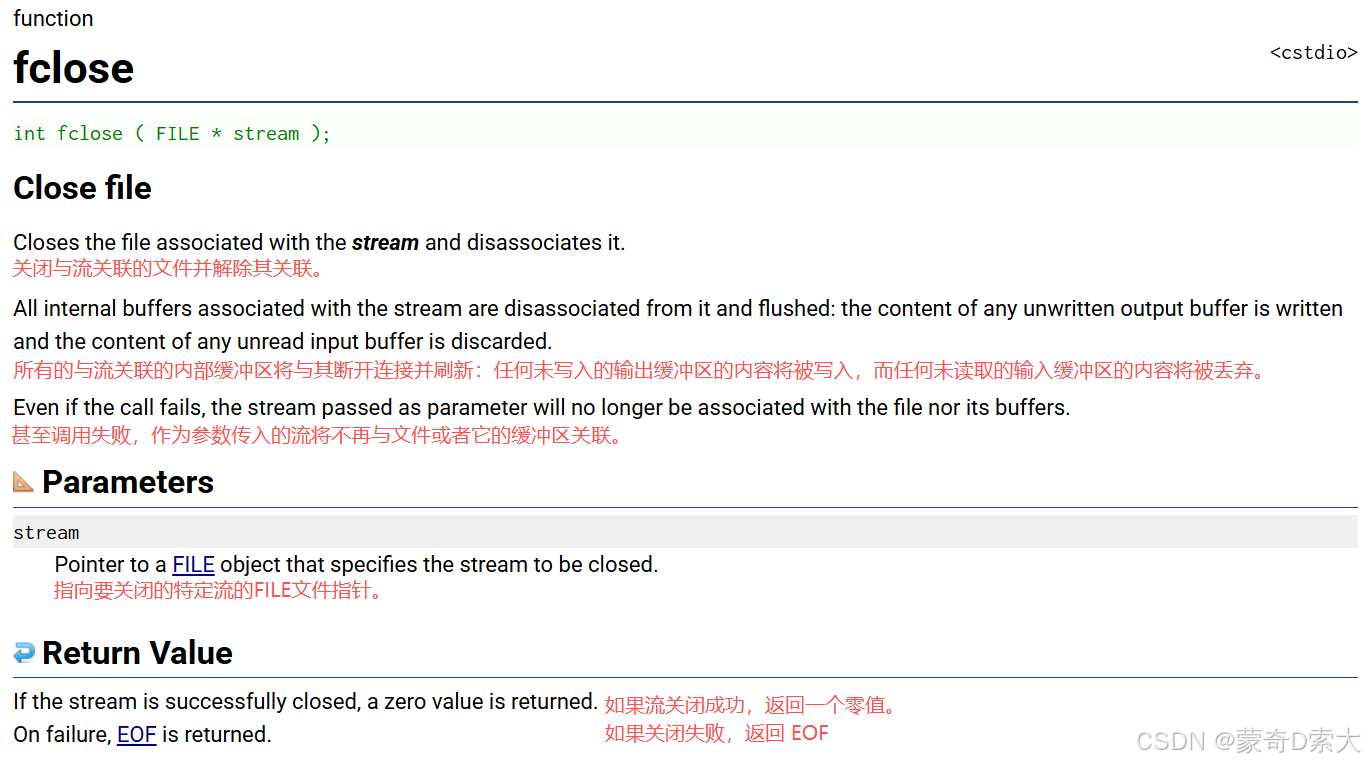This screenshot has height=764, width=1365.
Task: Select the 'stream' parameter name row
Action: coord(685,532)
